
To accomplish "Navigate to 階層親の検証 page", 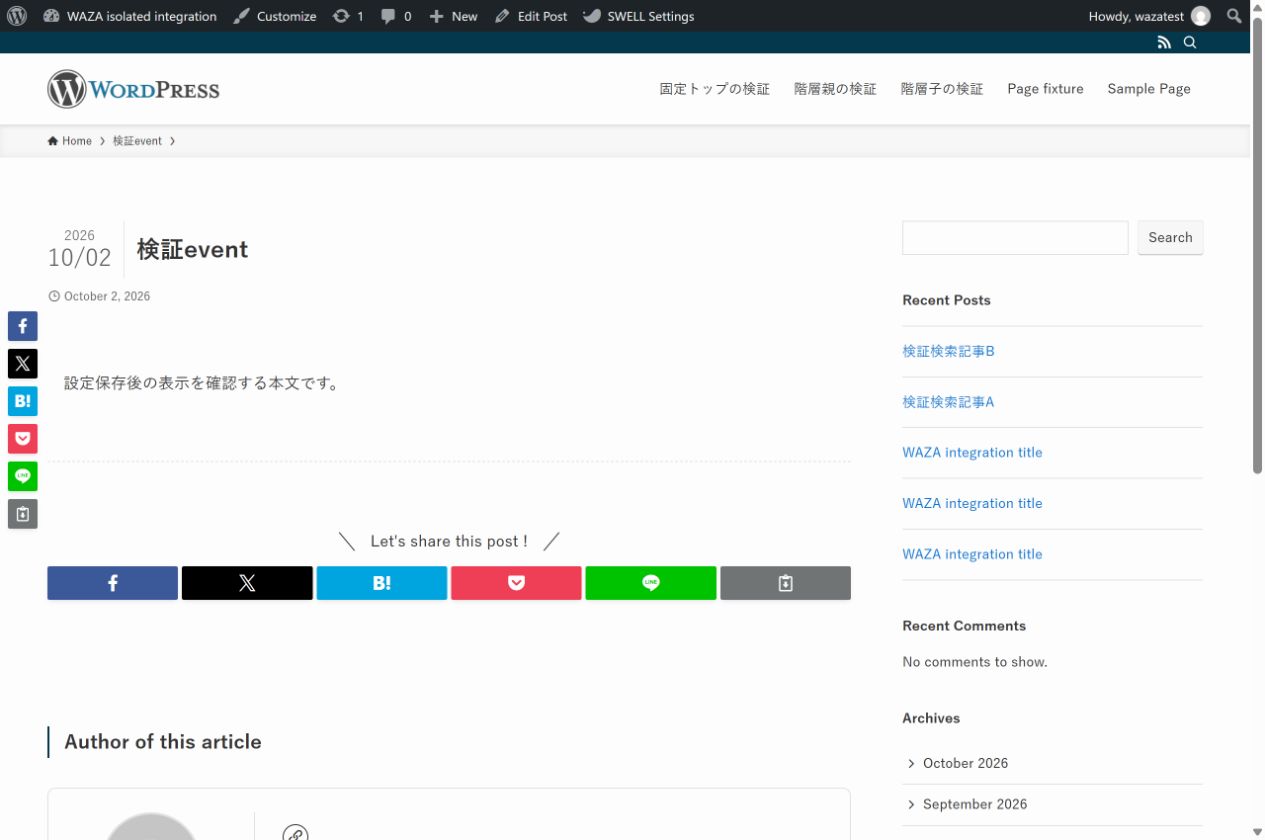I will 836,89.
